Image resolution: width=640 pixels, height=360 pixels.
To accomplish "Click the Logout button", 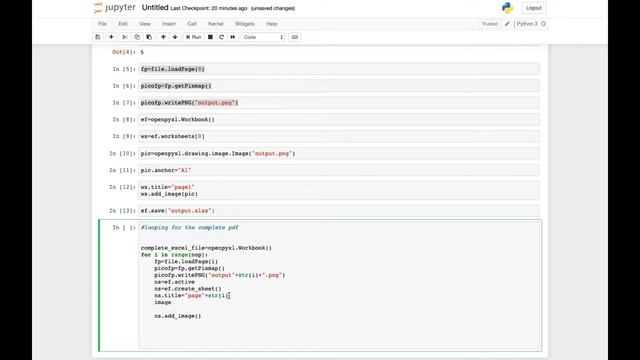I will click(533, 8).
